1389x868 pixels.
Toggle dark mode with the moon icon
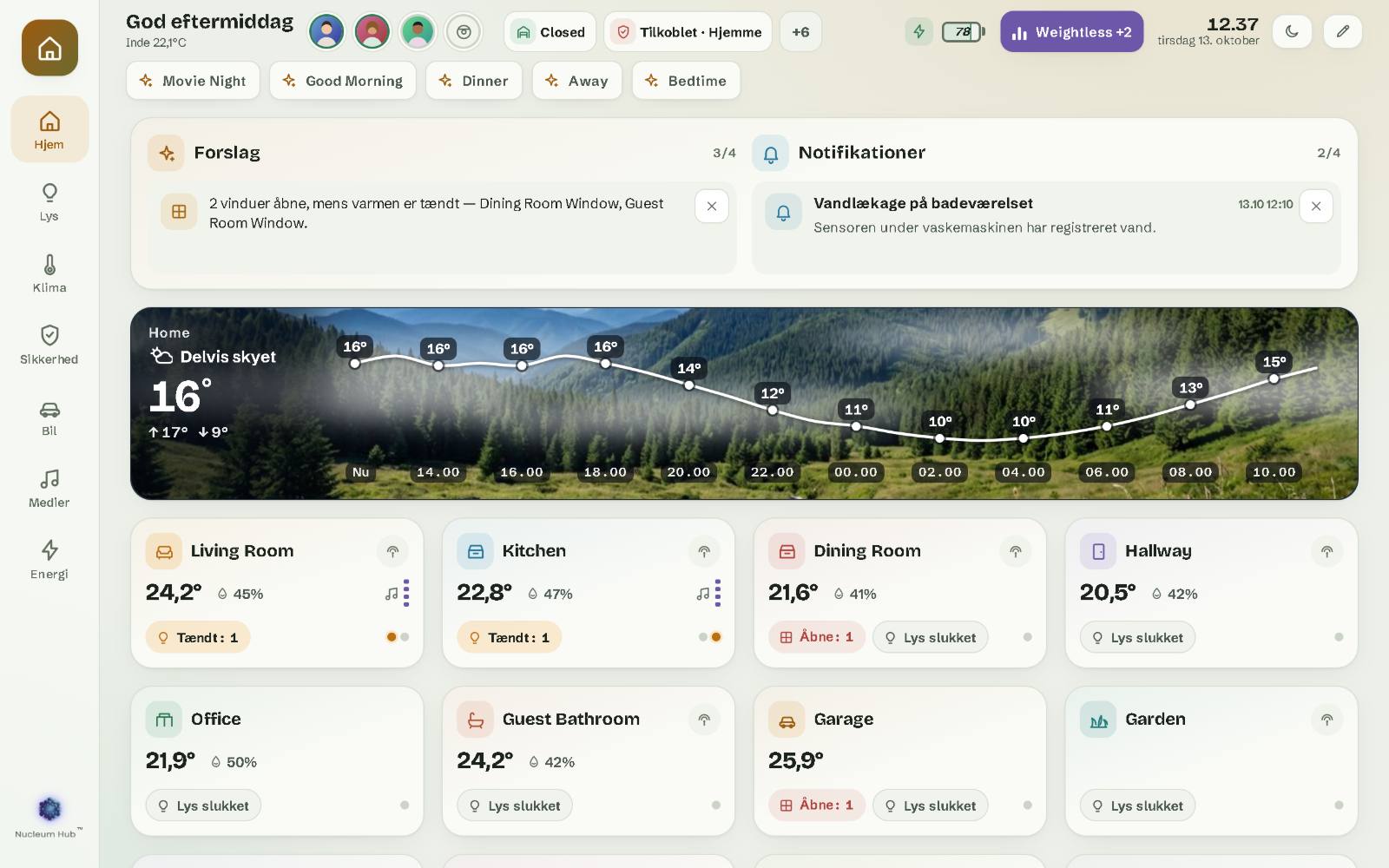(x=1292, y=32)
